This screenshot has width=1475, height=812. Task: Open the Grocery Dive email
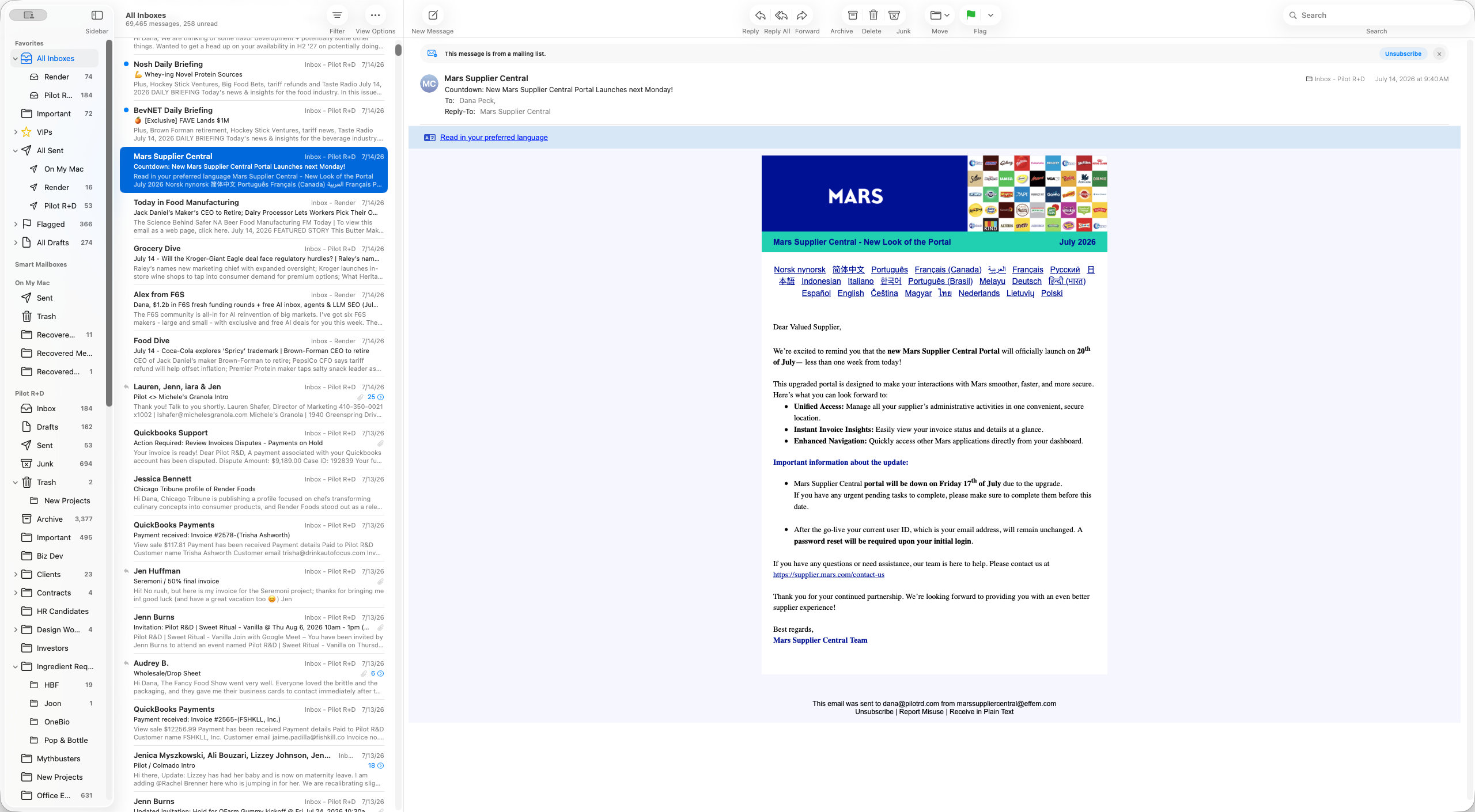tap(254, 263)
